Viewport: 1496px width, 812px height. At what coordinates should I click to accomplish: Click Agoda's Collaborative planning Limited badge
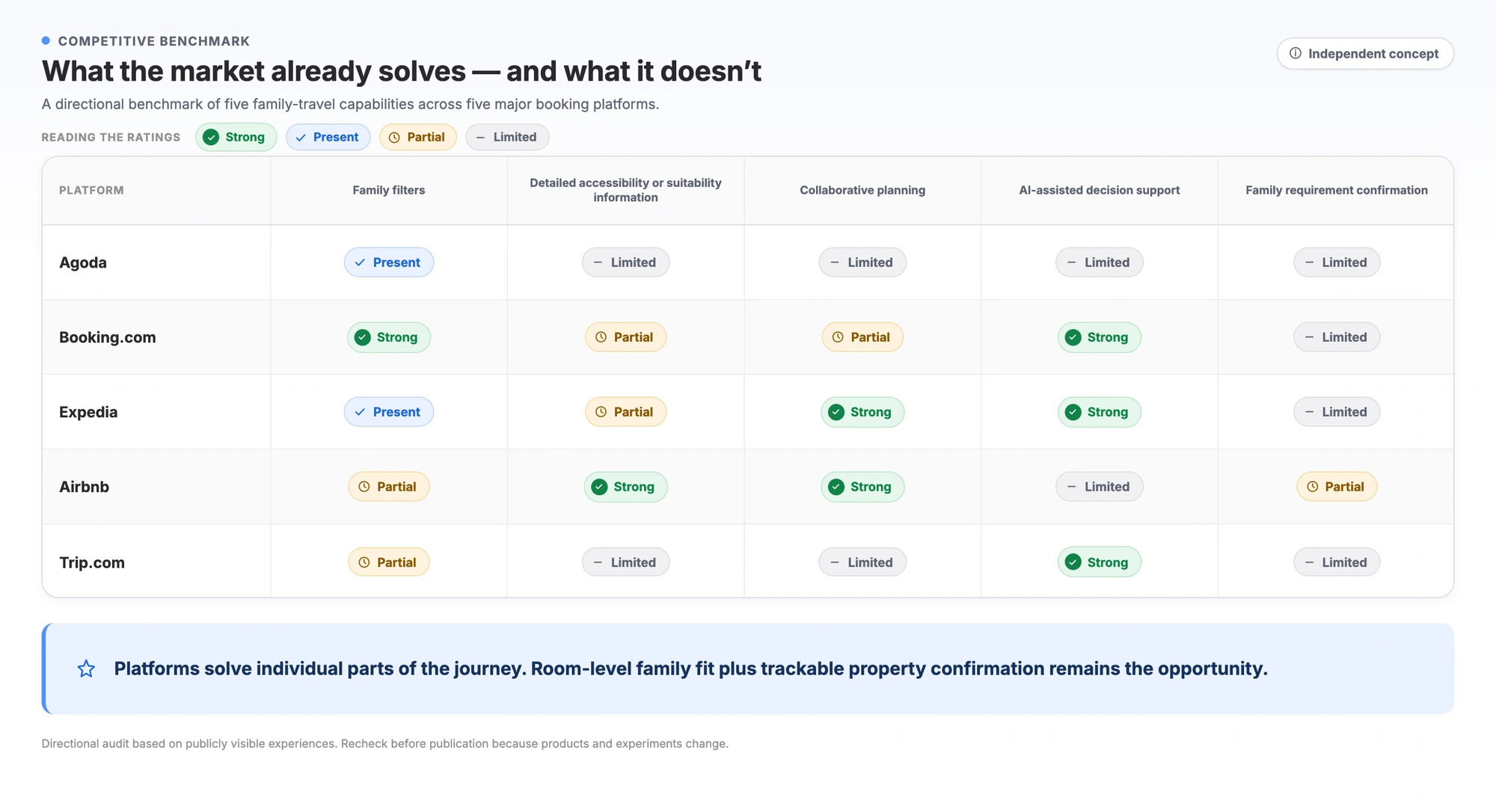(862, 262)
